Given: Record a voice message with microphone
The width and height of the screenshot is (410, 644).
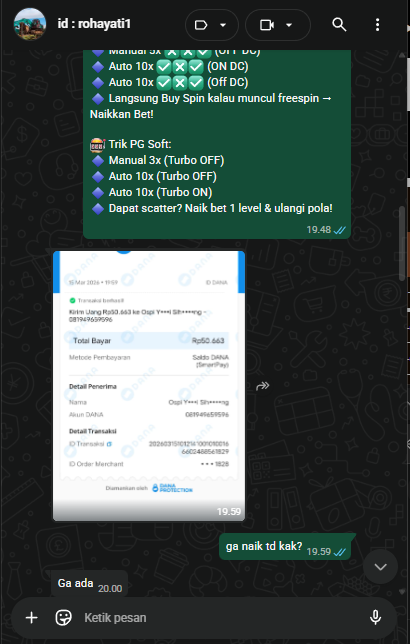Looking at the screenshot, I should click(375, 617).
